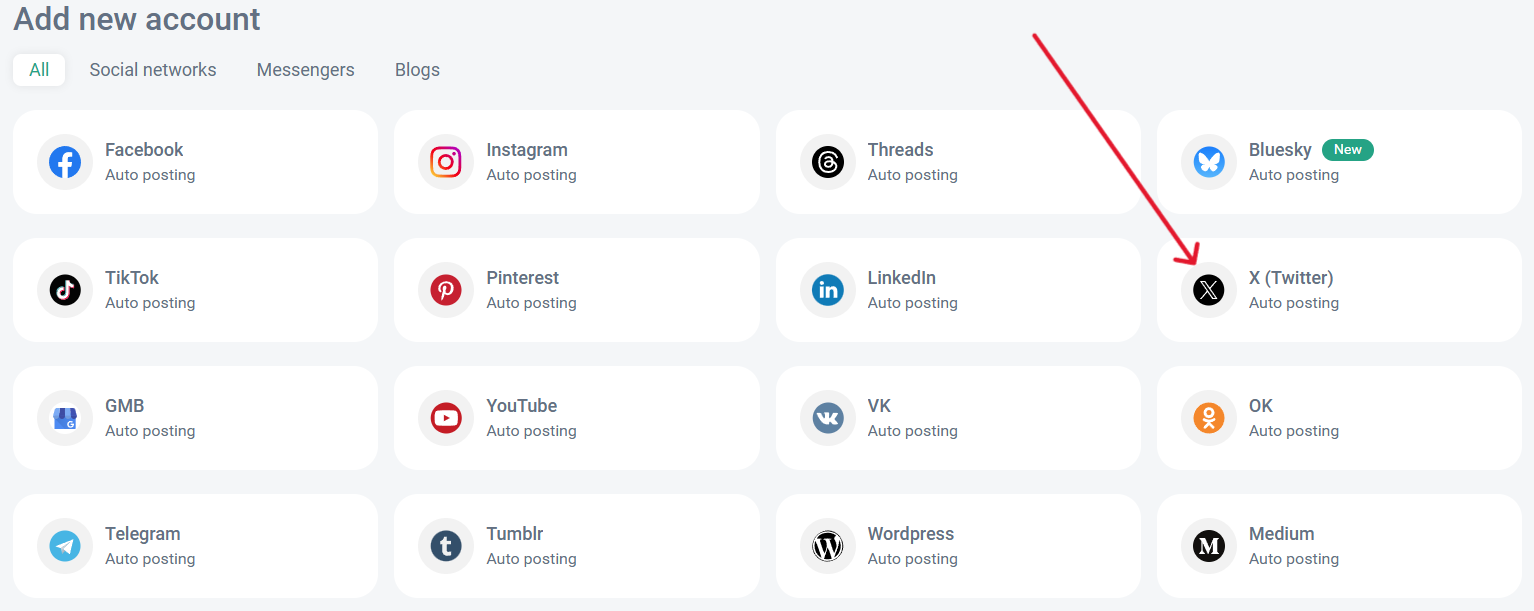Switch to the Social networks tab
This screenshot has height=611, width=1534.
(153, 70)
